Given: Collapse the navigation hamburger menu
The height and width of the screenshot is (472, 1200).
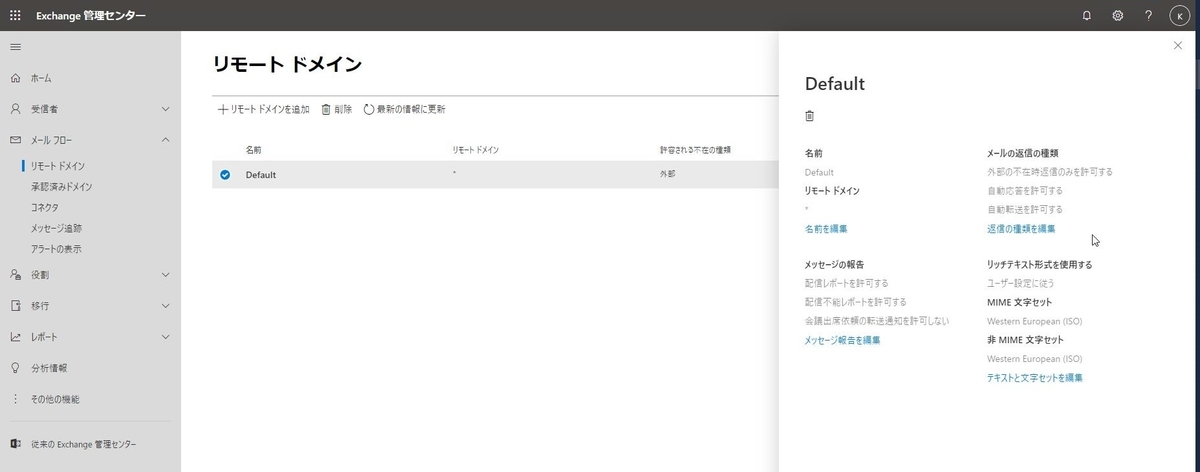Looking at the screenshot, I should tap(15, 47).
